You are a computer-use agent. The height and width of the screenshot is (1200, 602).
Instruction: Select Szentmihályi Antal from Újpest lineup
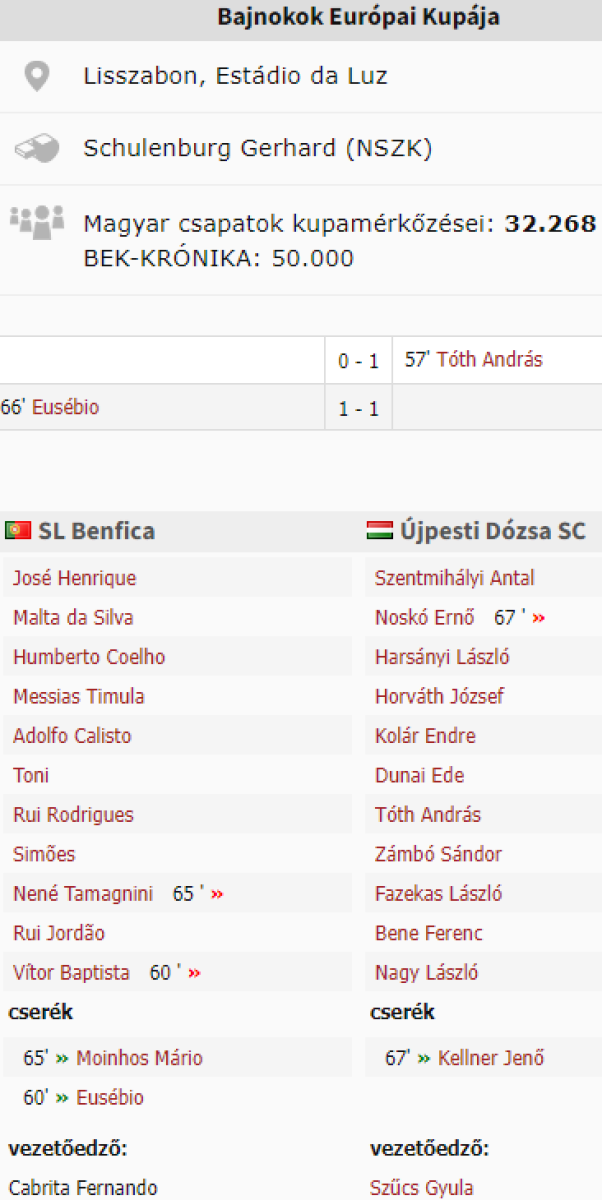[454, 578]
